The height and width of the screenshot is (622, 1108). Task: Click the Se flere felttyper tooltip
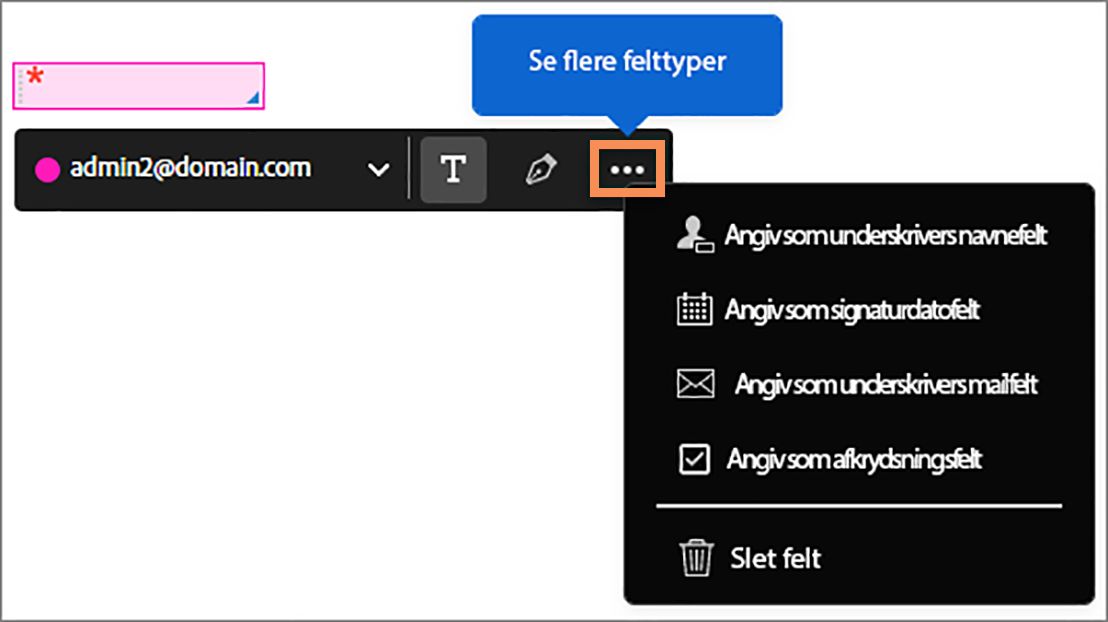coord(626,61)
